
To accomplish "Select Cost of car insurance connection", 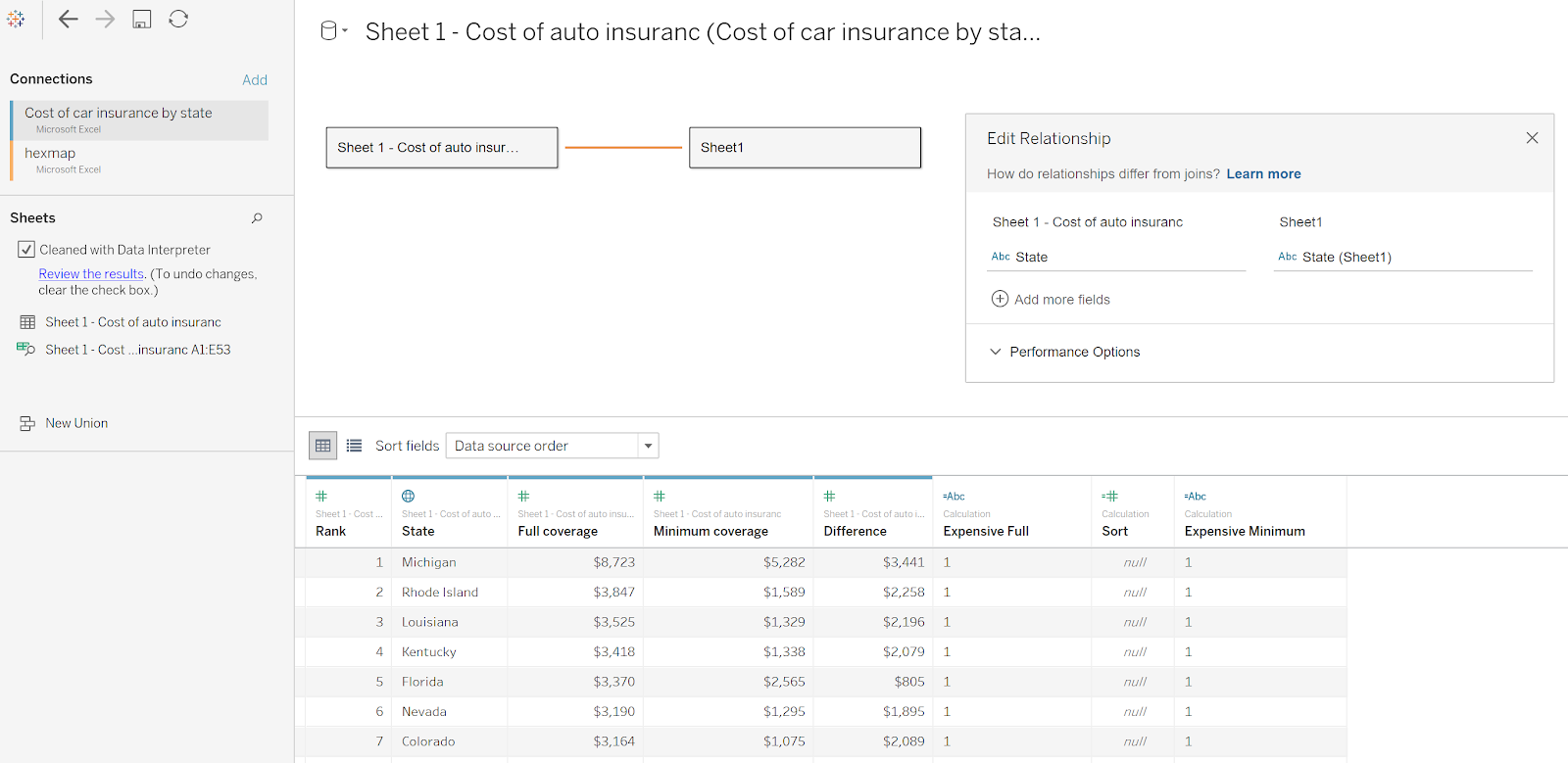I will click(118, 114).
